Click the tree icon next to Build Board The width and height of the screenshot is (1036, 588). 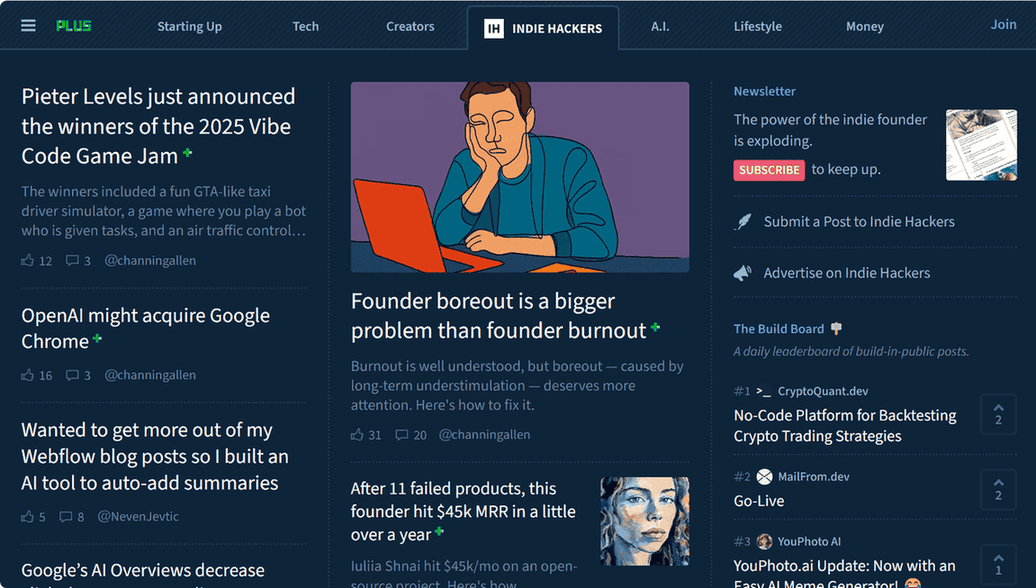[x=835, y=328]
